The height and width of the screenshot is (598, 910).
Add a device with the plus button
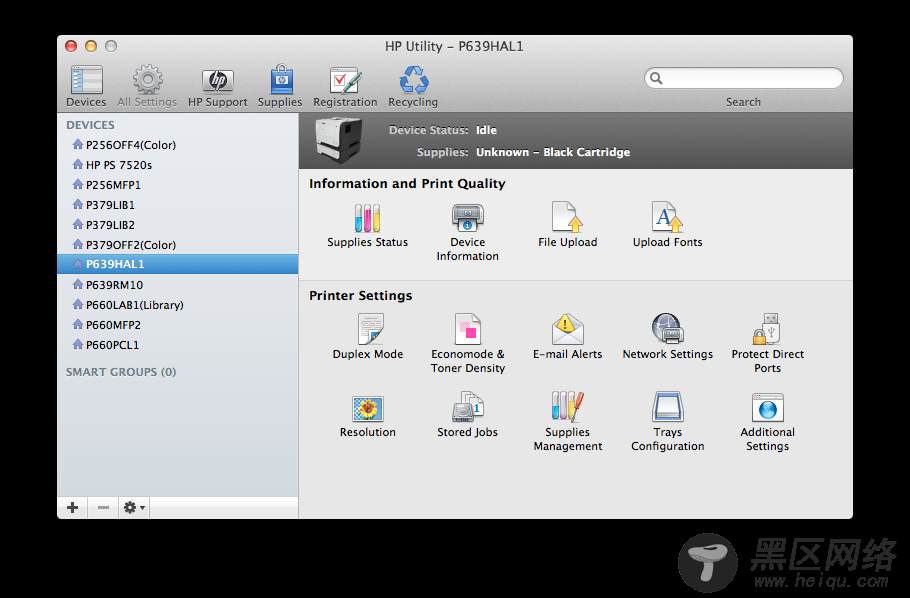click(x=73, y=507)
